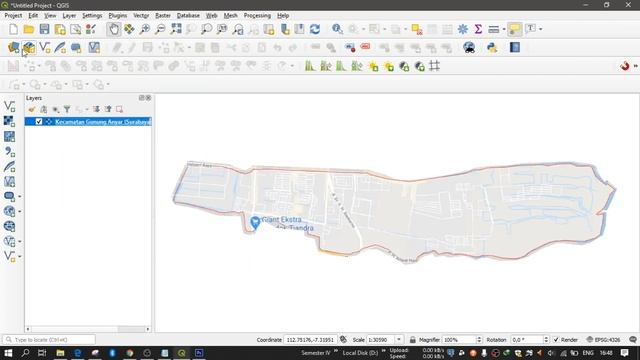Select the Pan Map hand tool

(x=113, y=29)
